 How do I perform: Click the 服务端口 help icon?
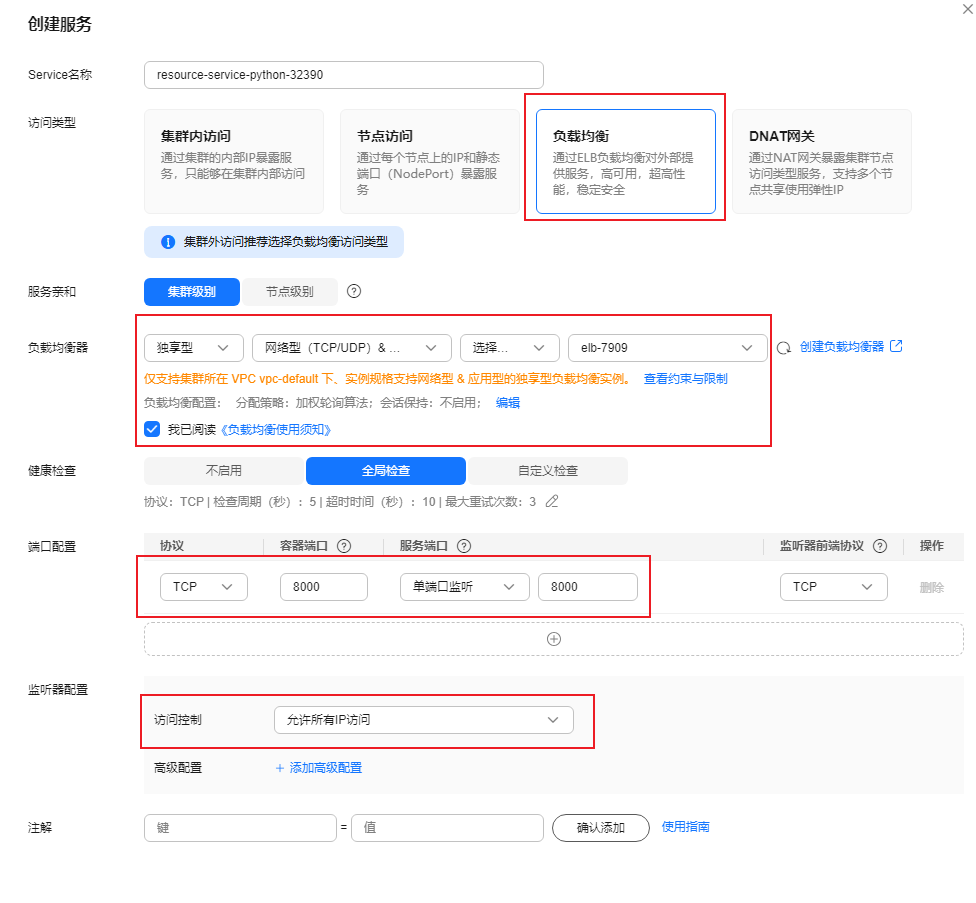pyautogui.click(x=464, y=546)
